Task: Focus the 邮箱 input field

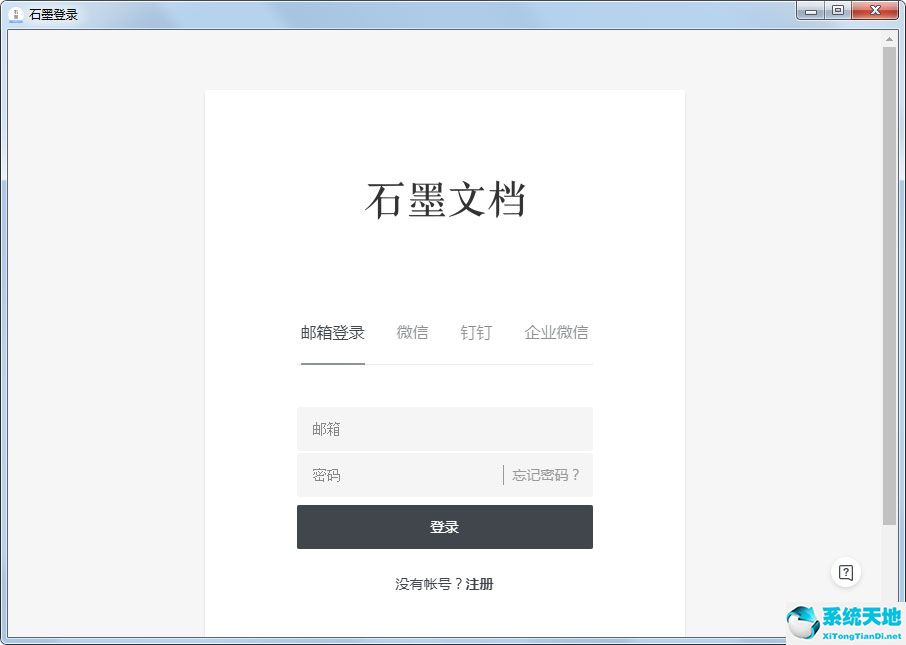Action: click(444, 429)
